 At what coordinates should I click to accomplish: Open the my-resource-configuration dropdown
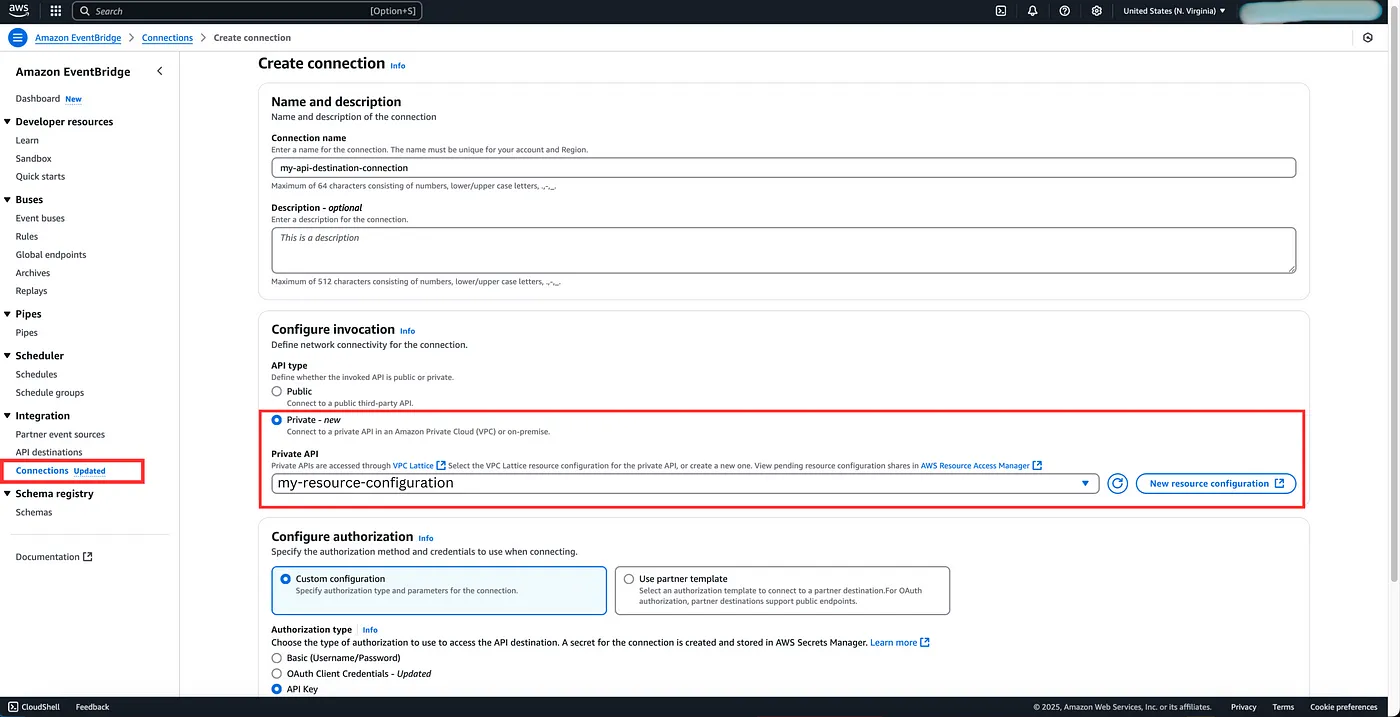(x=685, y=483)
